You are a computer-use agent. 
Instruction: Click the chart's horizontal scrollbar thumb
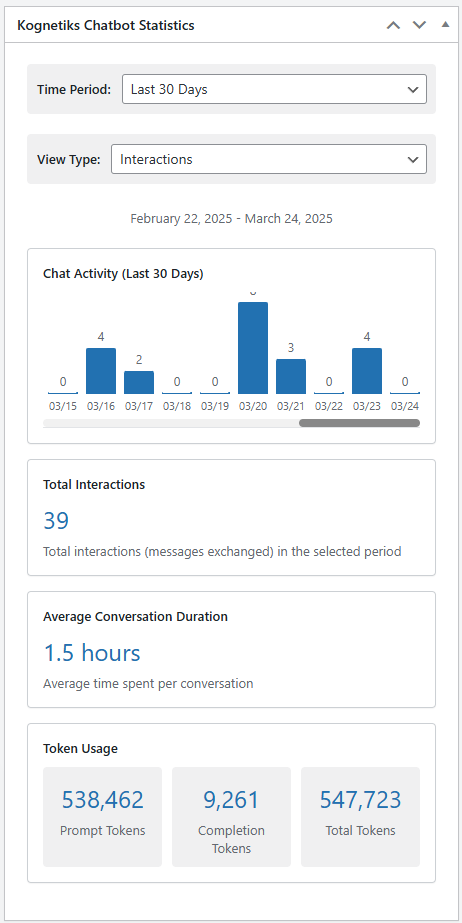tap(359, 423)
